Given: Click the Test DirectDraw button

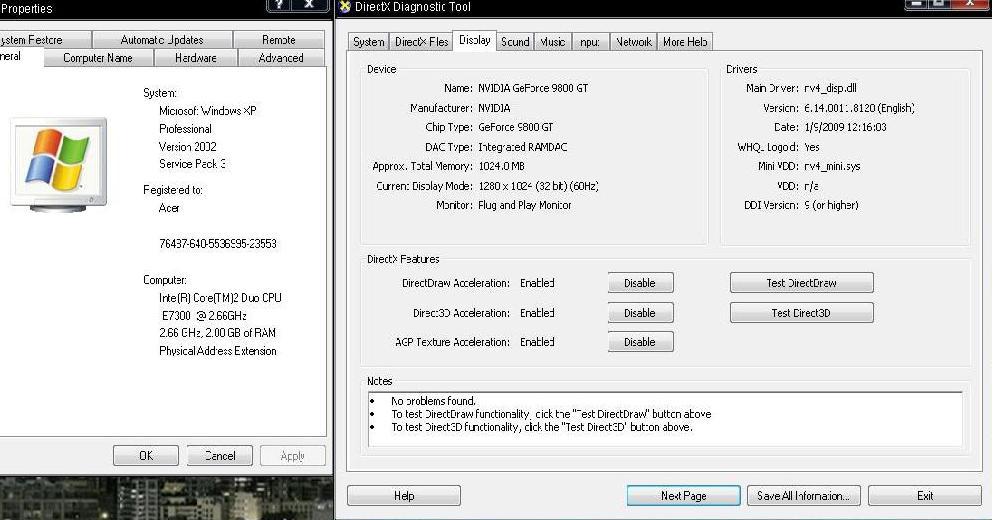Looking at the screenshot, I should pyautogui.click(x=802, y=283).
